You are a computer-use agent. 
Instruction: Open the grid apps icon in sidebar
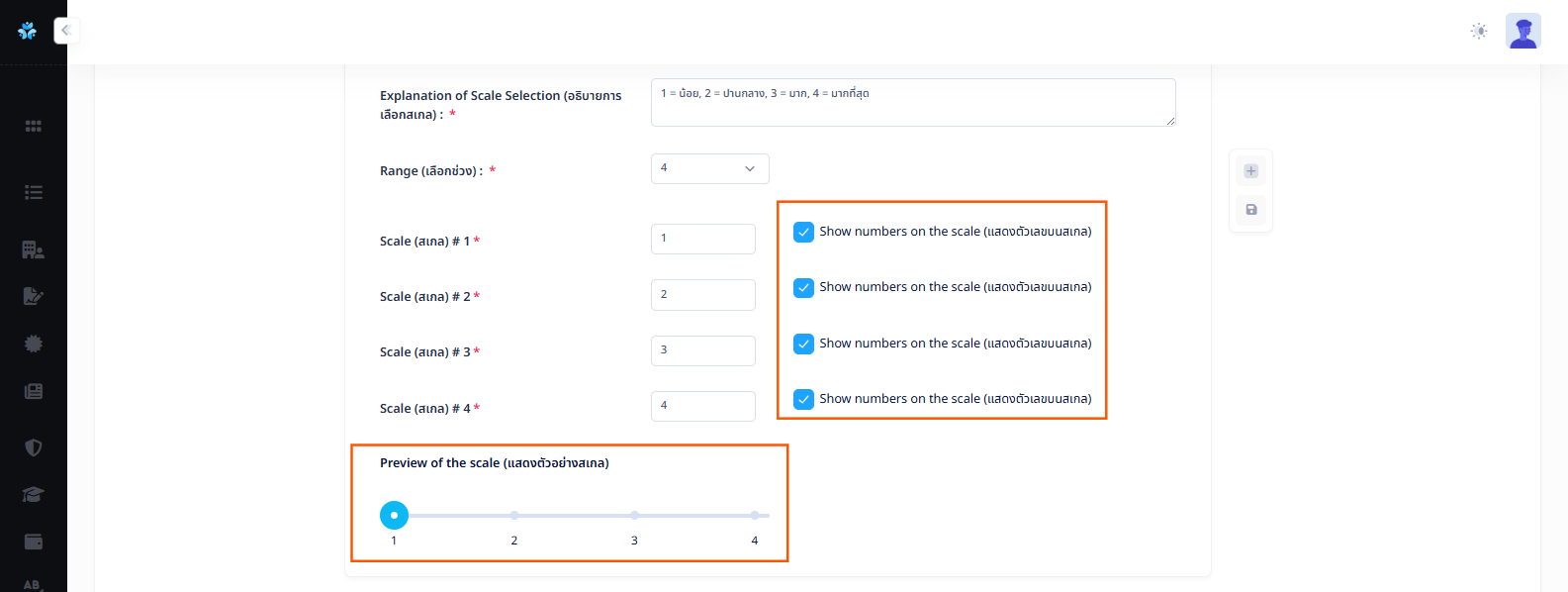[33, 126]
